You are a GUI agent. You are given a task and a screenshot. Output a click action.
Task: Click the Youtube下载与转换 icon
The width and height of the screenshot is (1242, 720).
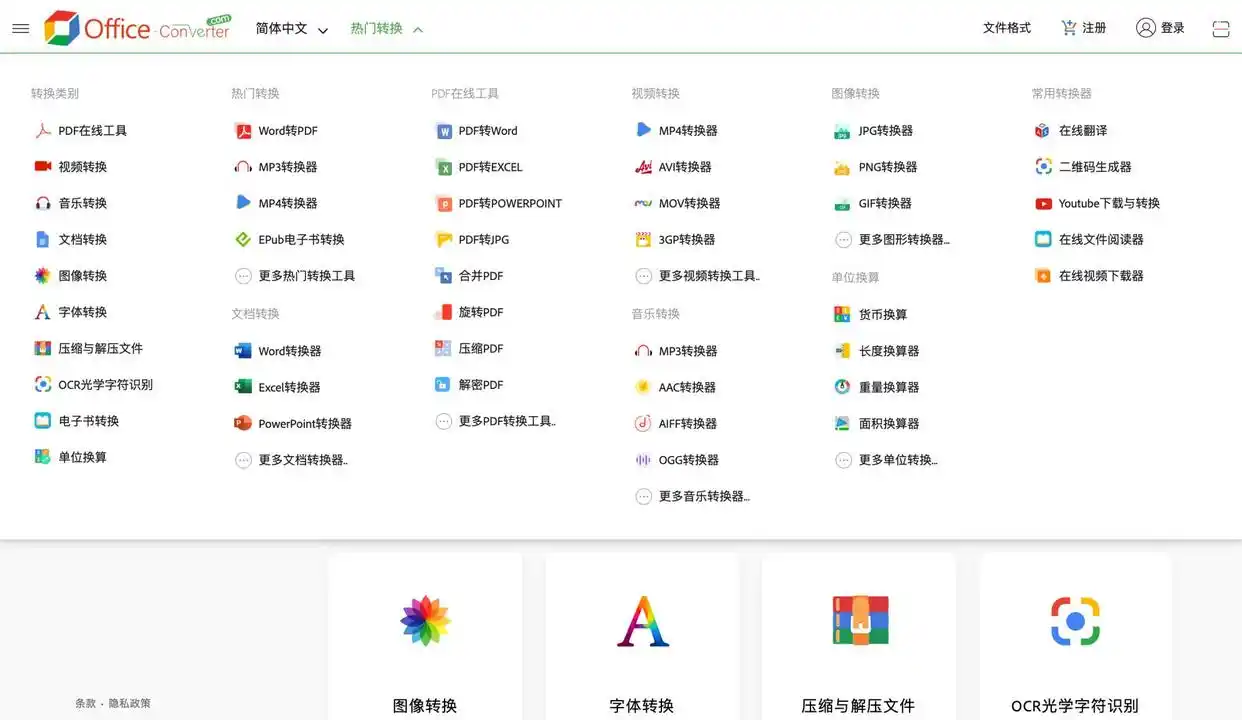click(x=1043, y=203)
